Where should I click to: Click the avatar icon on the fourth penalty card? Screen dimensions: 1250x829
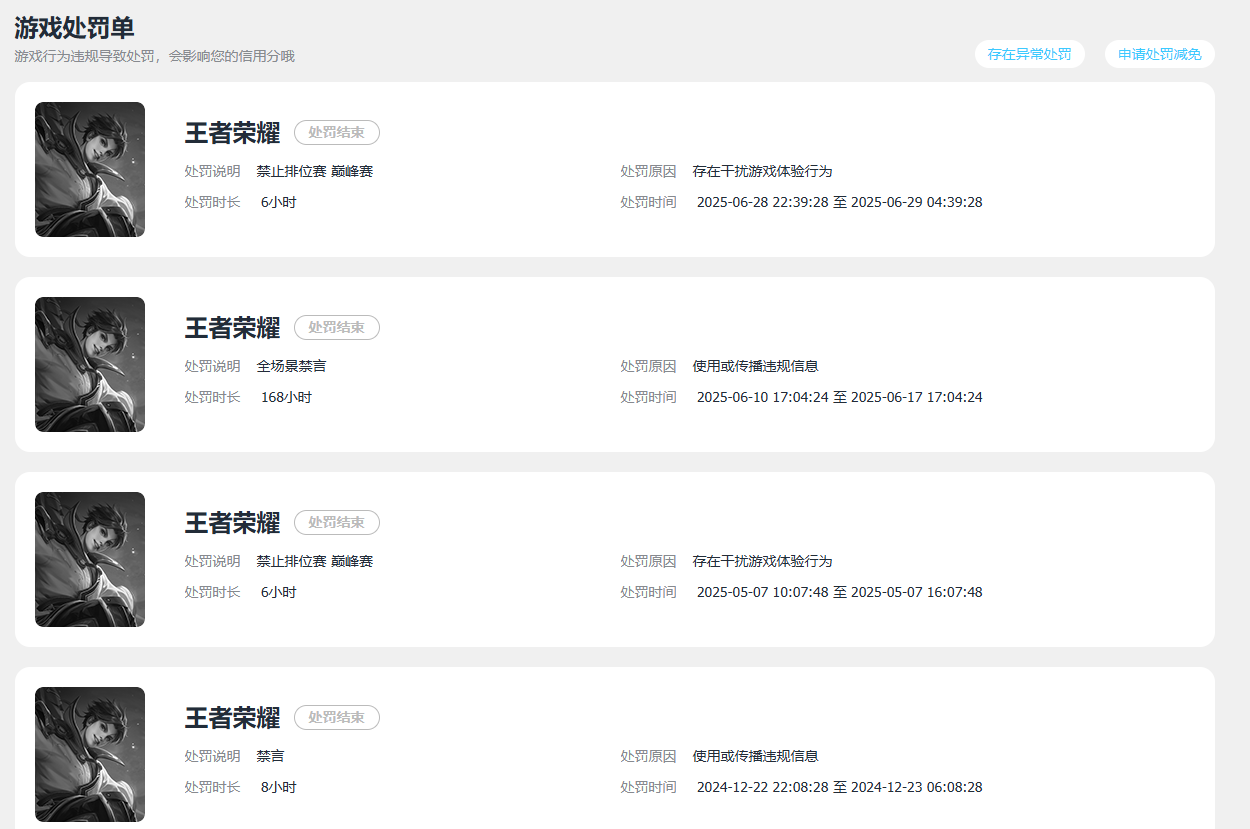point(89,754)
